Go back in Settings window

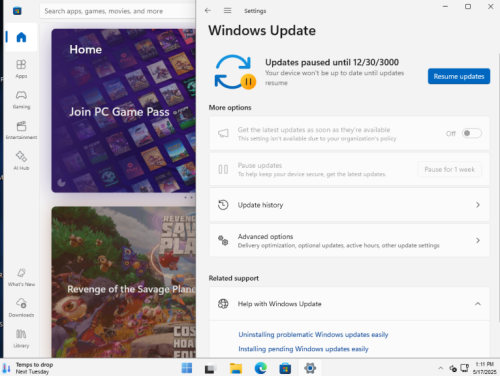(208, 11)
